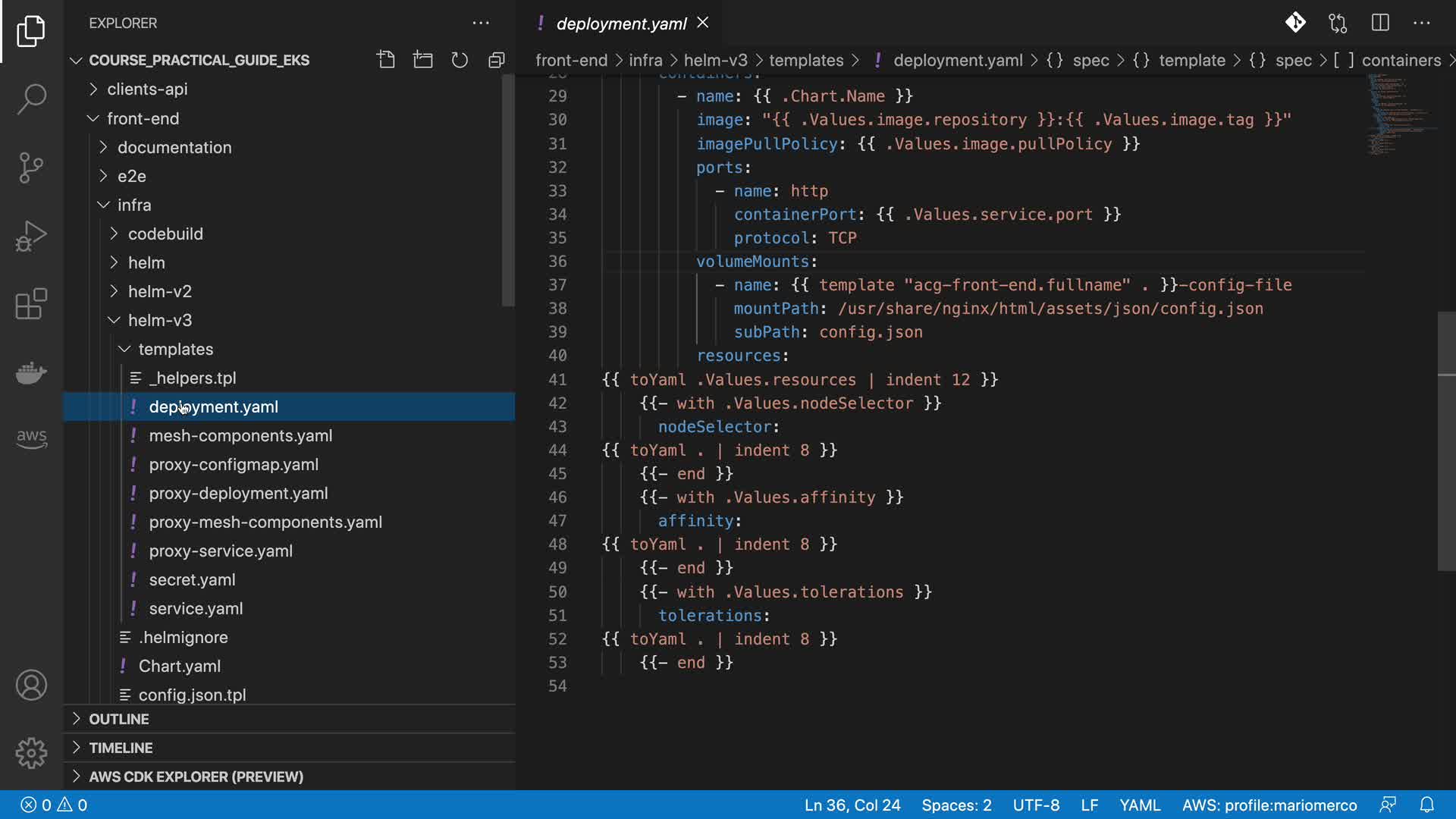Viewport: 1456px width, 819px height.
Task: Open the Extensions view
Action: coord(31,304)
